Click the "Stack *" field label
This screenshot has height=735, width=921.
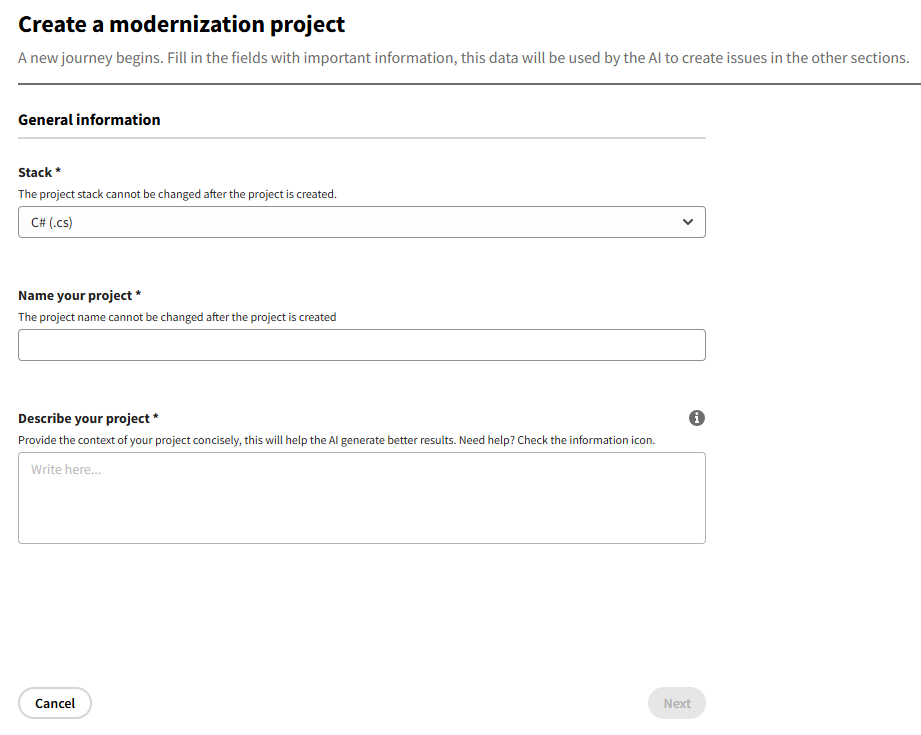click(40, 172)
